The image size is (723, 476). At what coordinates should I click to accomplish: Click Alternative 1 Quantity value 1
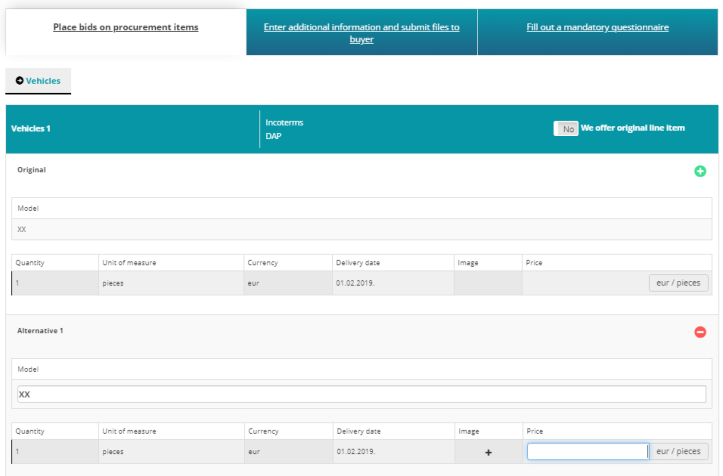tap(17, 452)
